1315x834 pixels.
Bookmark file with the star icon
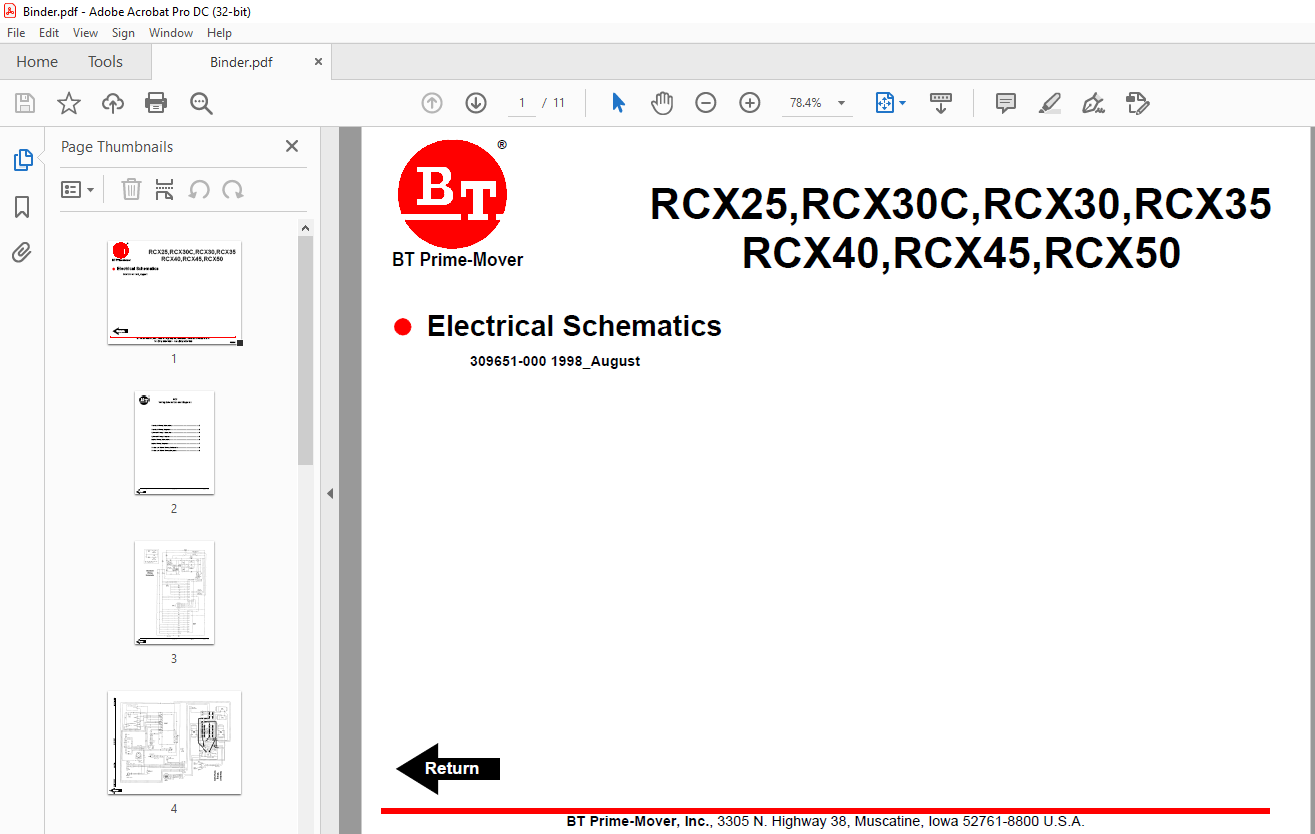point(68,103)
